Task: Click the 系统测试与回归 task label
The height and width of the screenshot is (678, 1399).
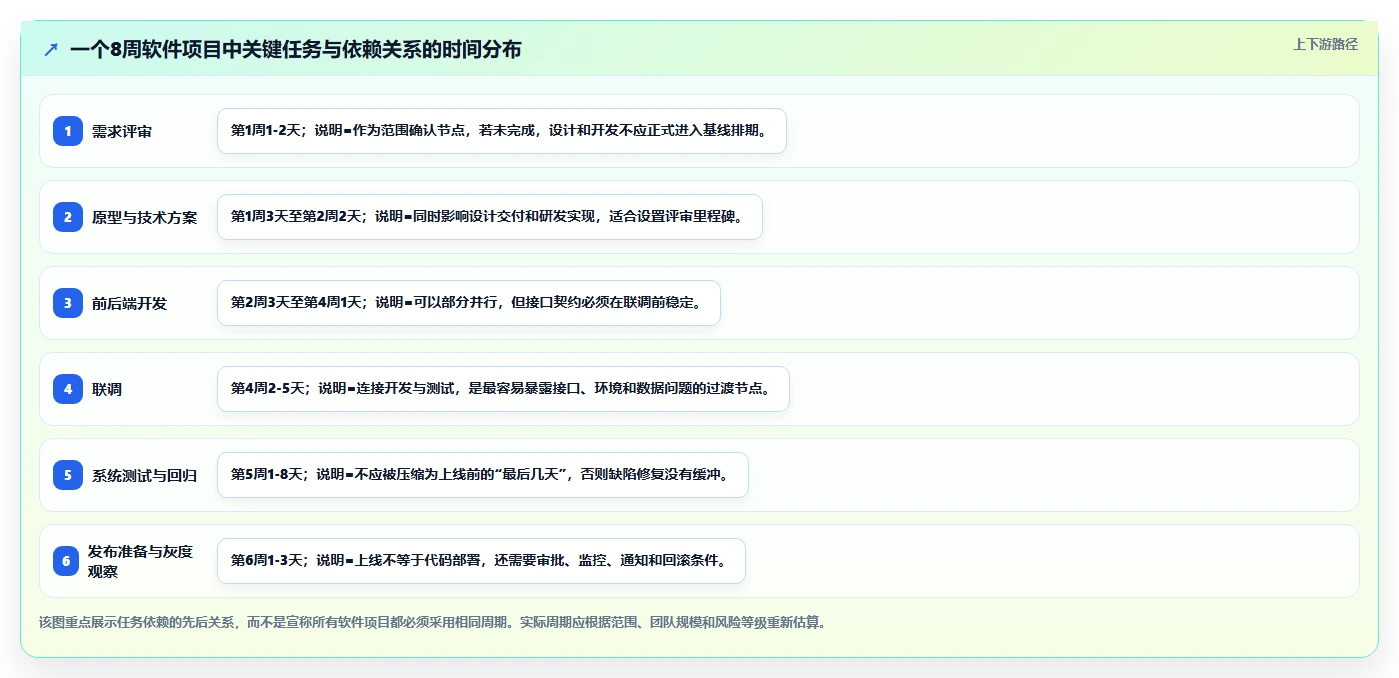Action: tap(145, 475)
